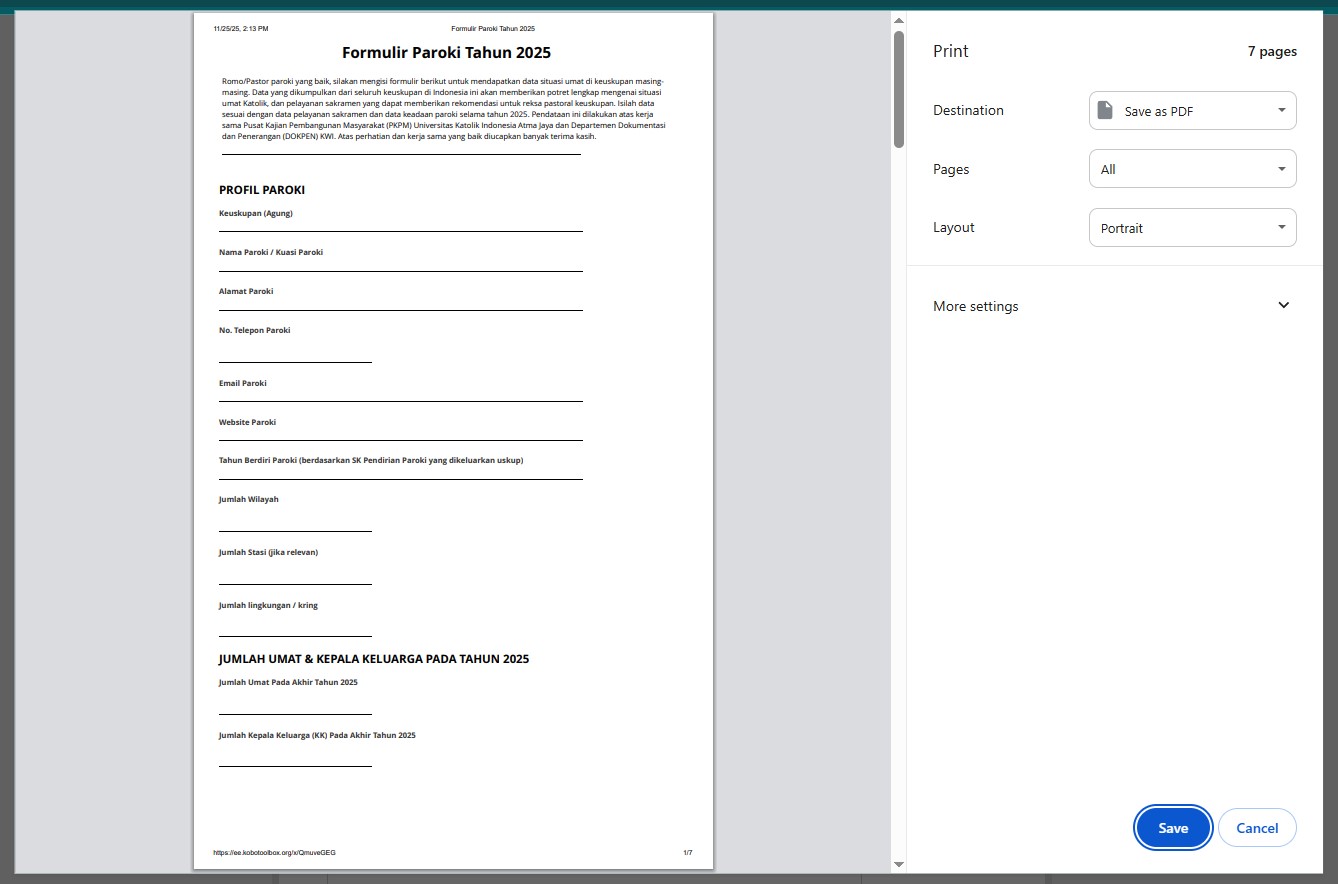
Task: Click the "1/7" page number in preview
Action: click(x=687, y=853)
